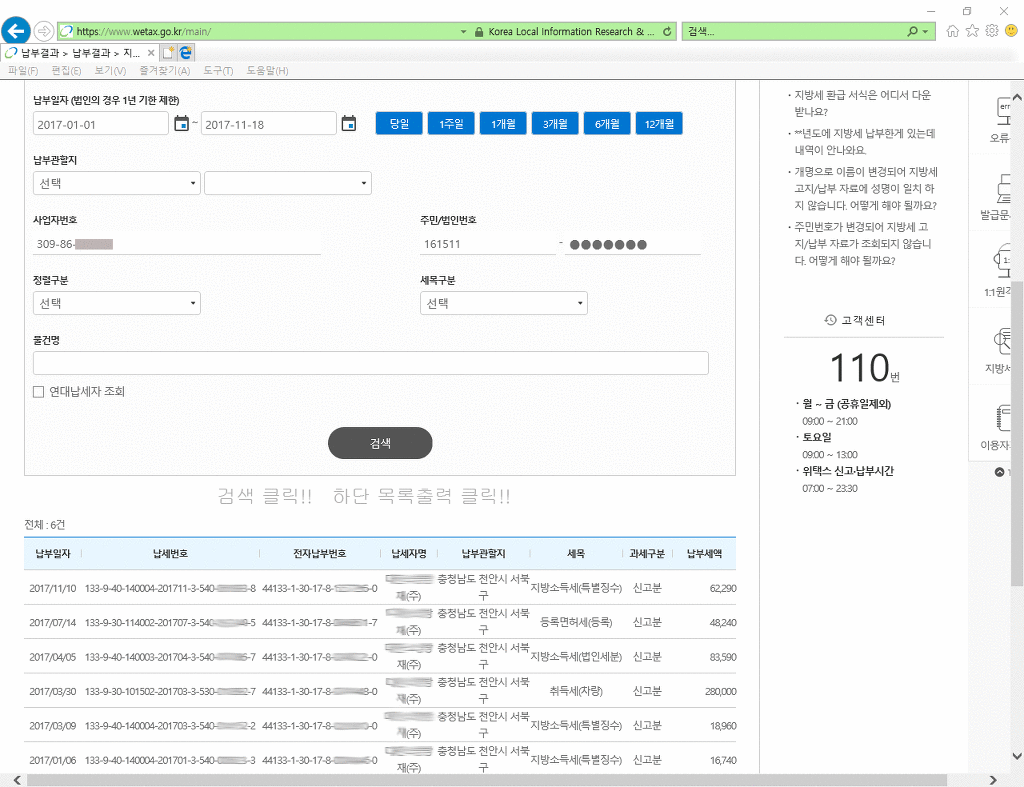Open the start date calendar picker
This screenshot has height=787, width=1024.
pyautogui.click(x=181, y=124)
